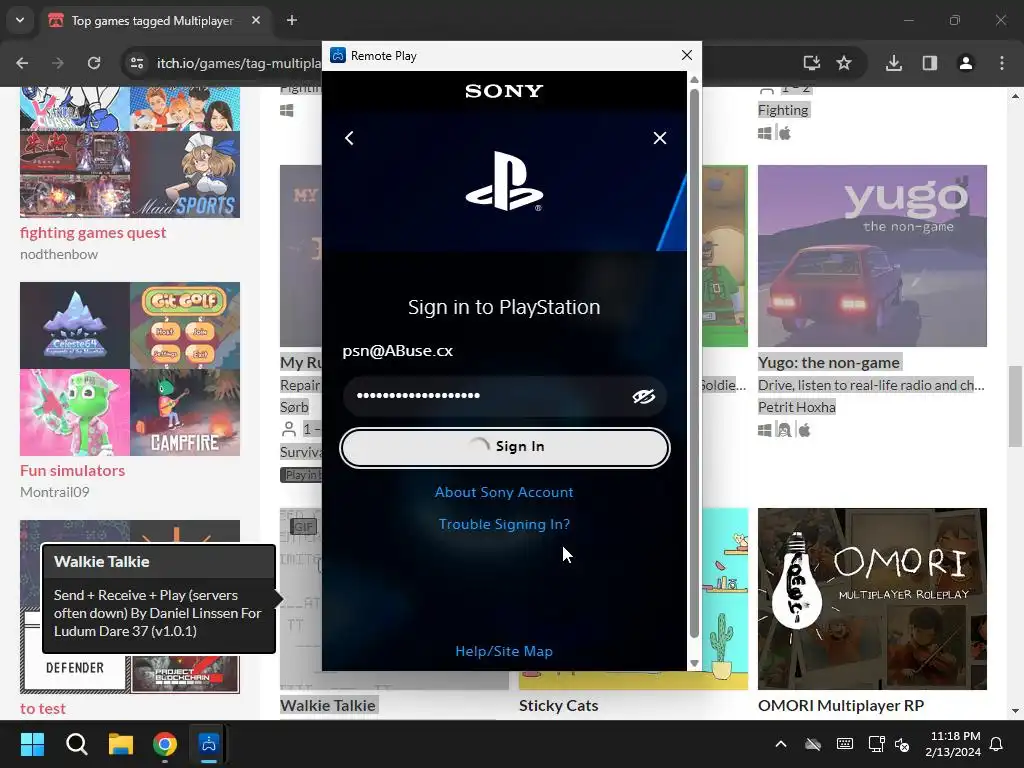Click Apple platform icon under Yugo

point(804,430)
